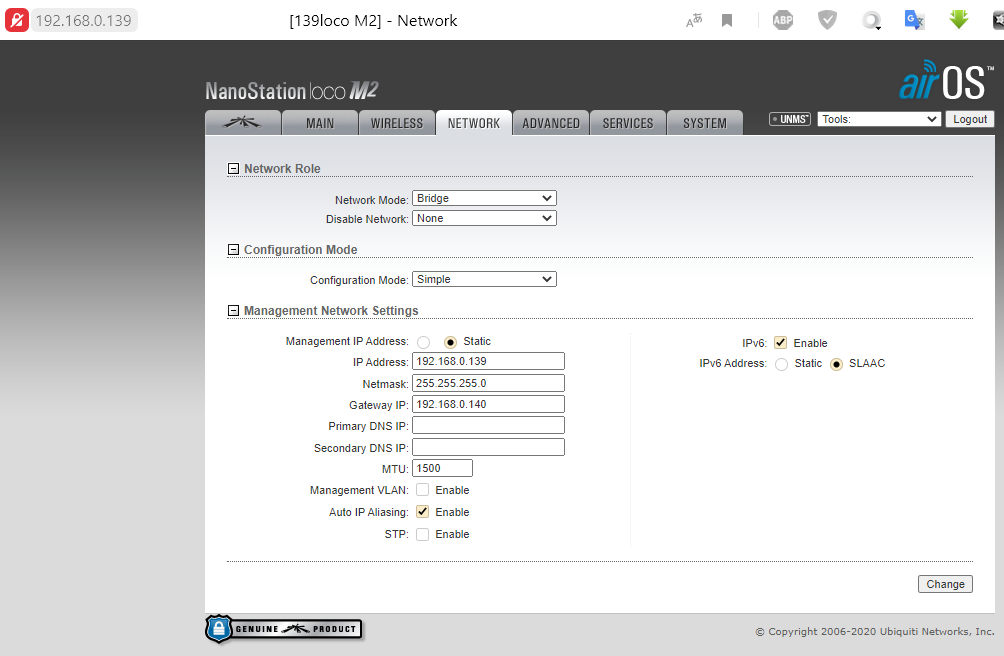
Task: Open the grey shield extension
Action: (x=827, y=20)
